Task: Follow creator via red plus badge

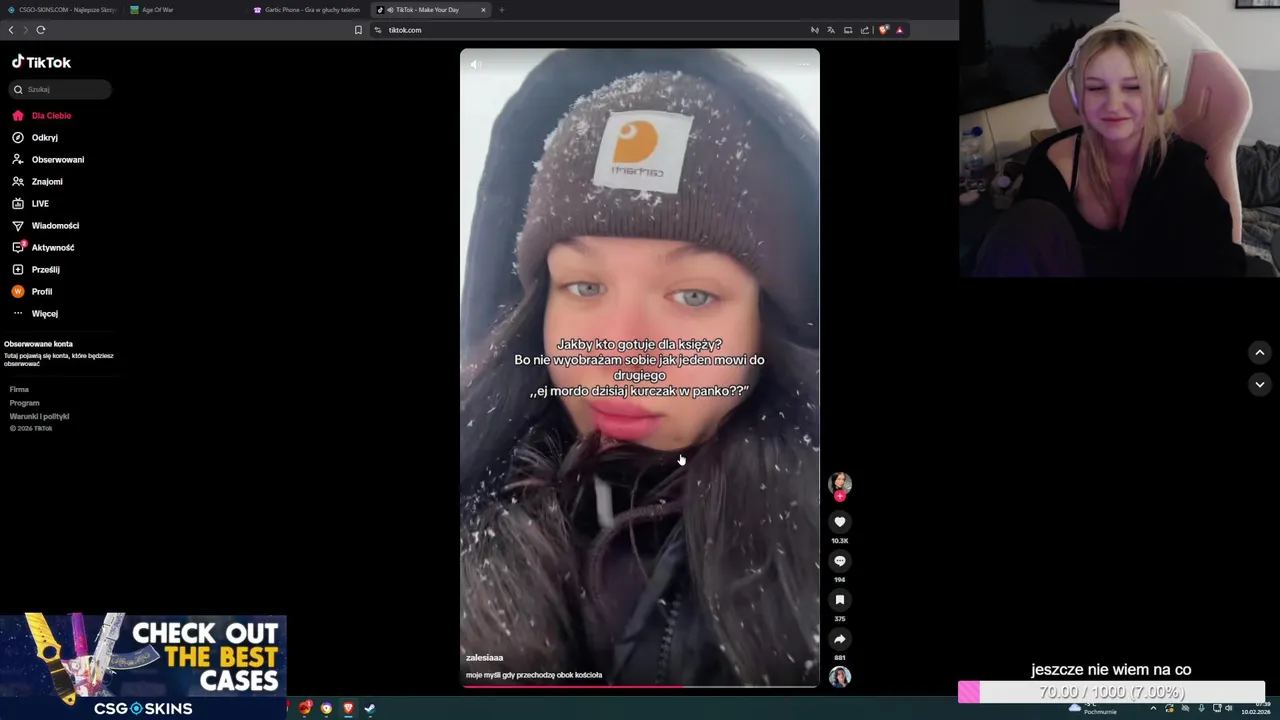Action: 840,496
